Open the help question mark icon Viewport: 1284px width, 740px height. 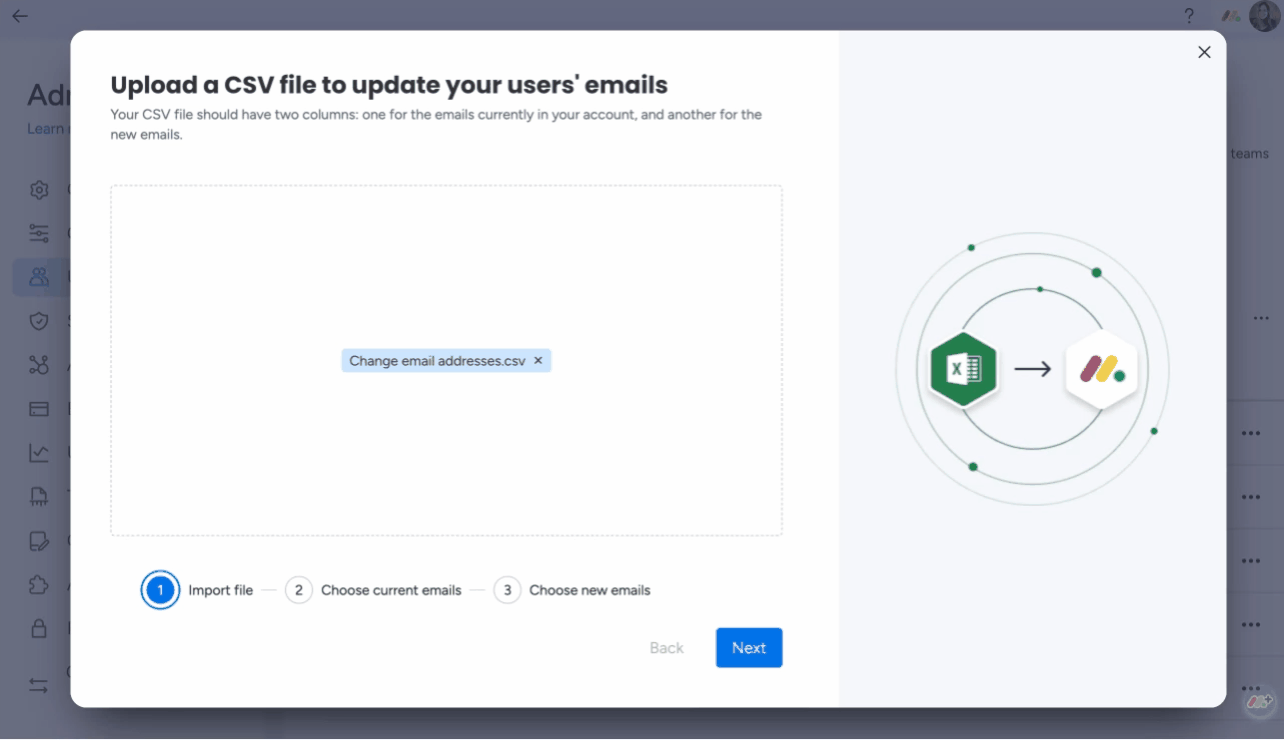[x=1189, y=16]
